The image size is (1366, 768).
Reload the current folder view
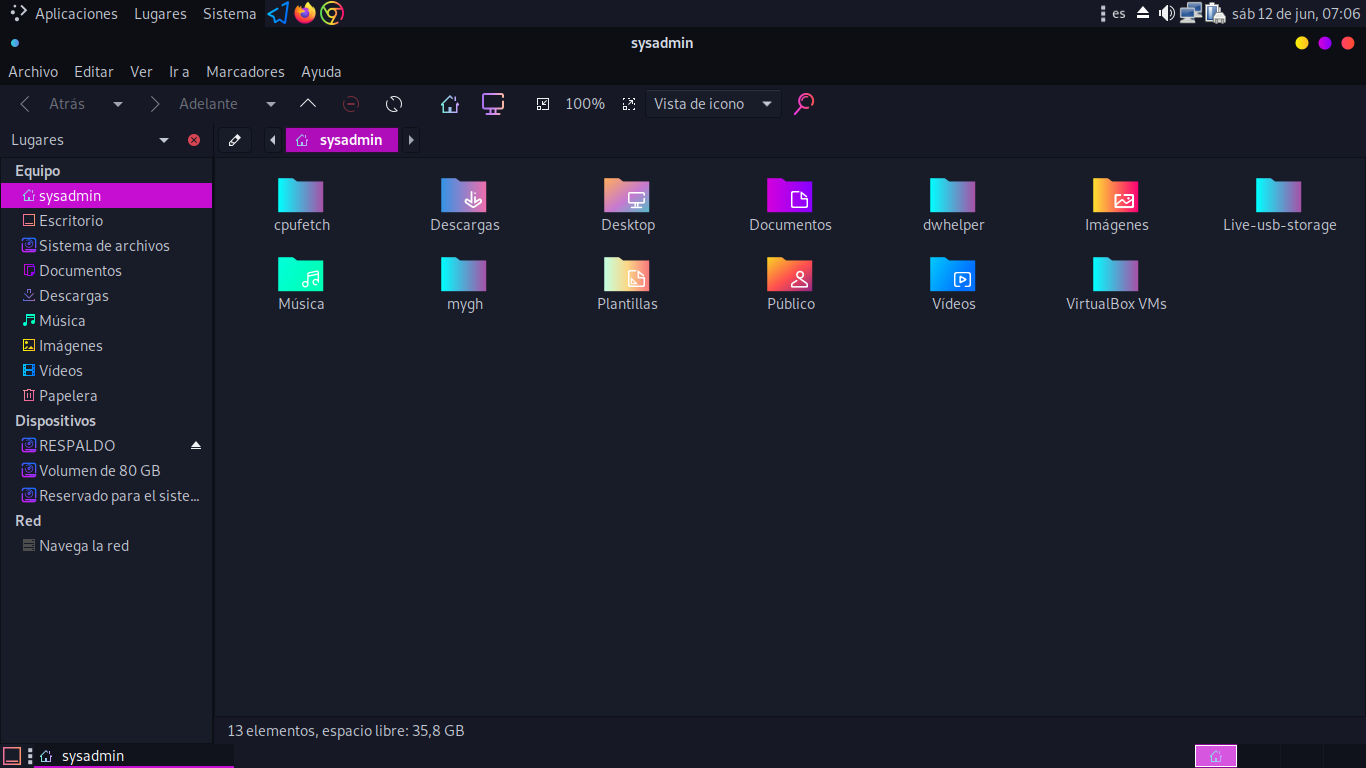(x=394, y=104)
